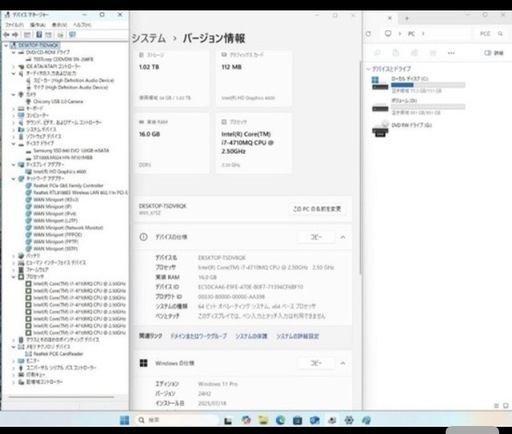Collapse the カメラ category

pyautogui.click(x=14, y=95)
